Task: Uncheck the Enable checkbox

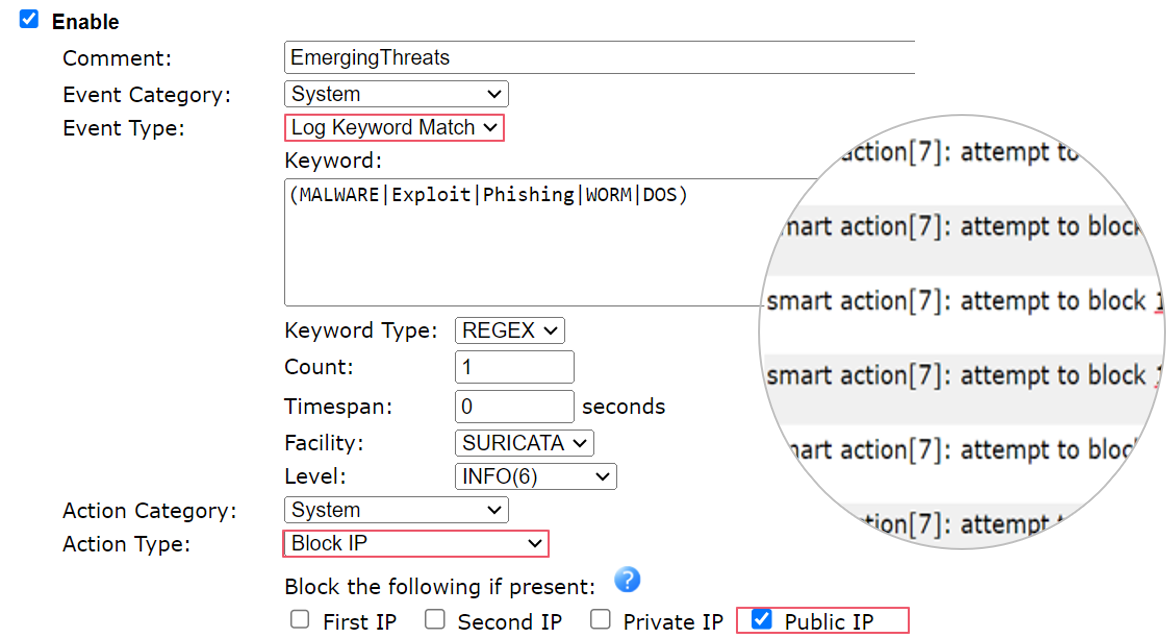Action: [30, 20]
